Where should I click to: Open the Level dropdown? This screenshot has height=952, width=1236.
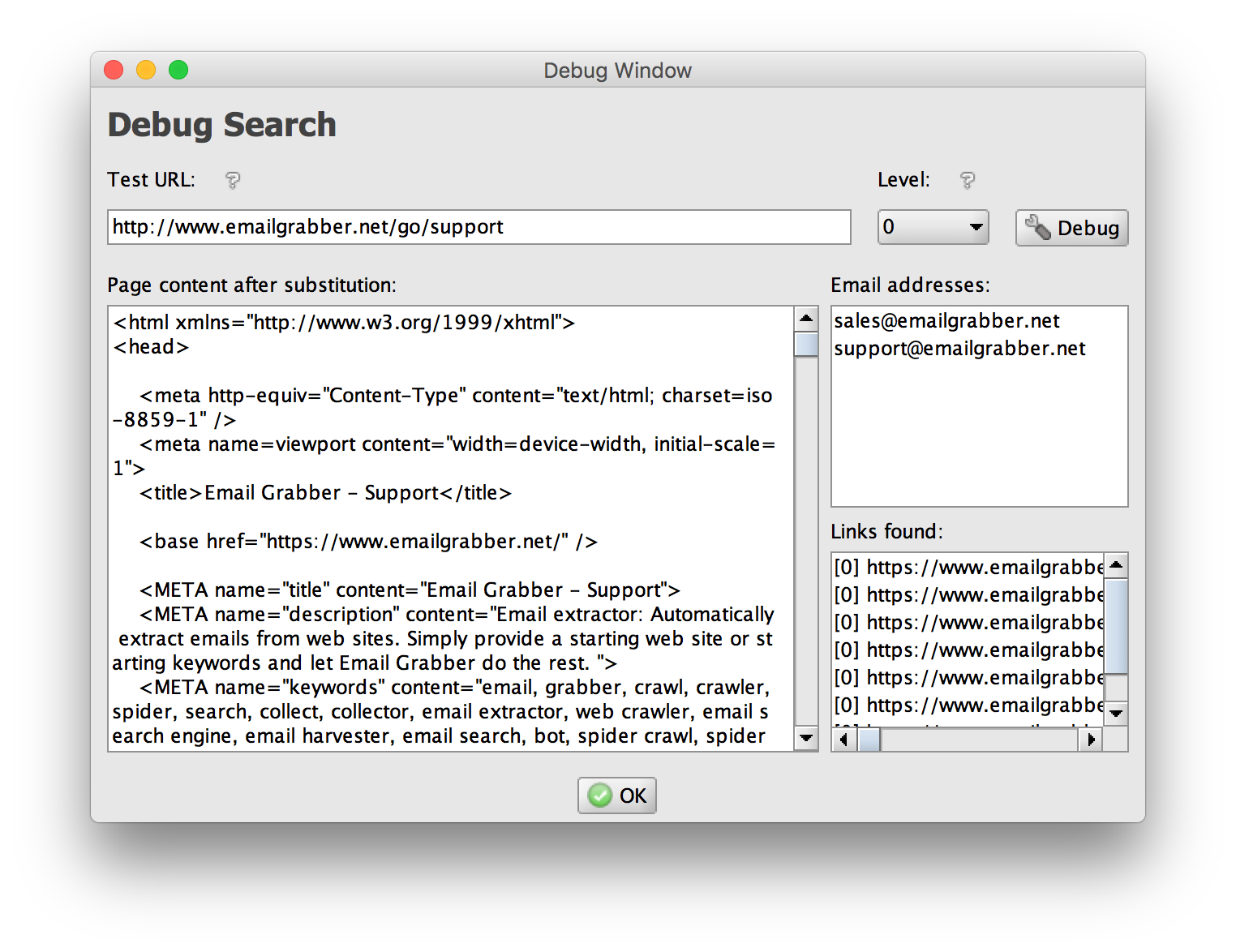click(x=933, y=227)
